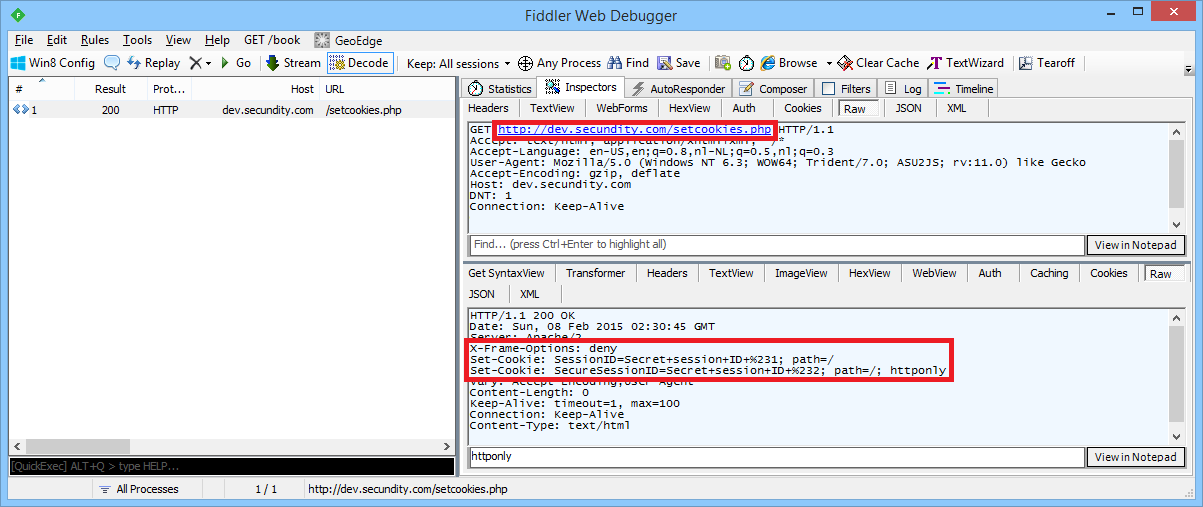The height and width of the screenshot is (507, 1203).
Task: Click the Fiddler title bar app icon
Action: click(x=19, y=15)
